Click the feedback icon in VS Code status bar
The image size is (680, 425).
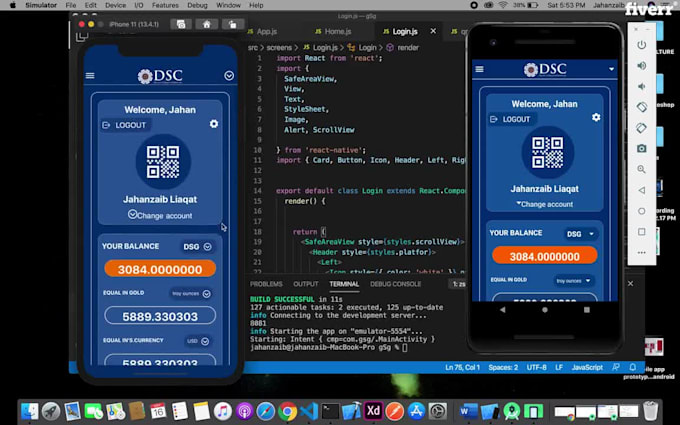[616, 367]
